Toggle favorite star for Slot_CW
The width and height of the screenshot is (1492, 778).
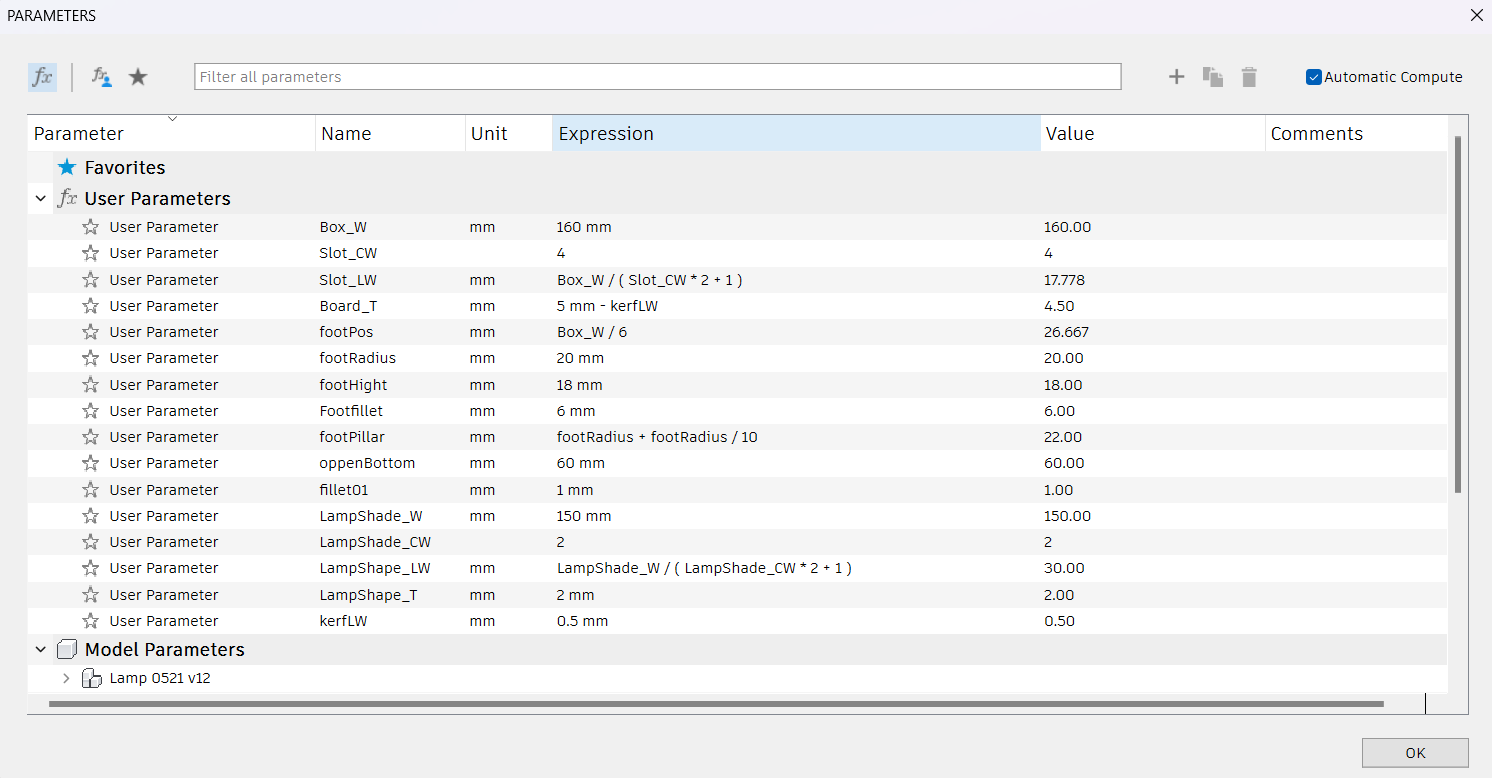click(91, 253)
